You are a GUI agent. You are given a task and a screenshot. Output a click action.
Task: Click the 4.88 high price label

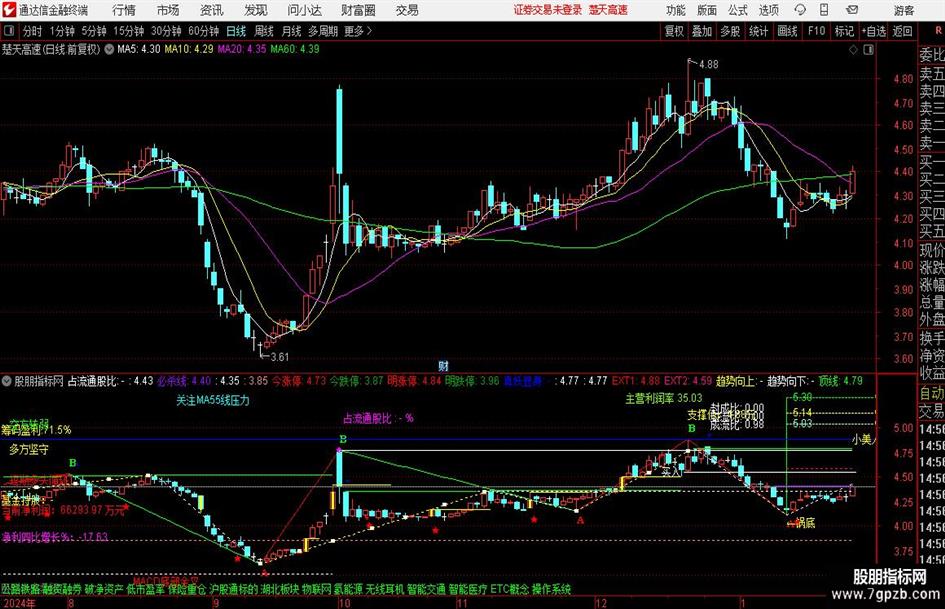(709, 64)
